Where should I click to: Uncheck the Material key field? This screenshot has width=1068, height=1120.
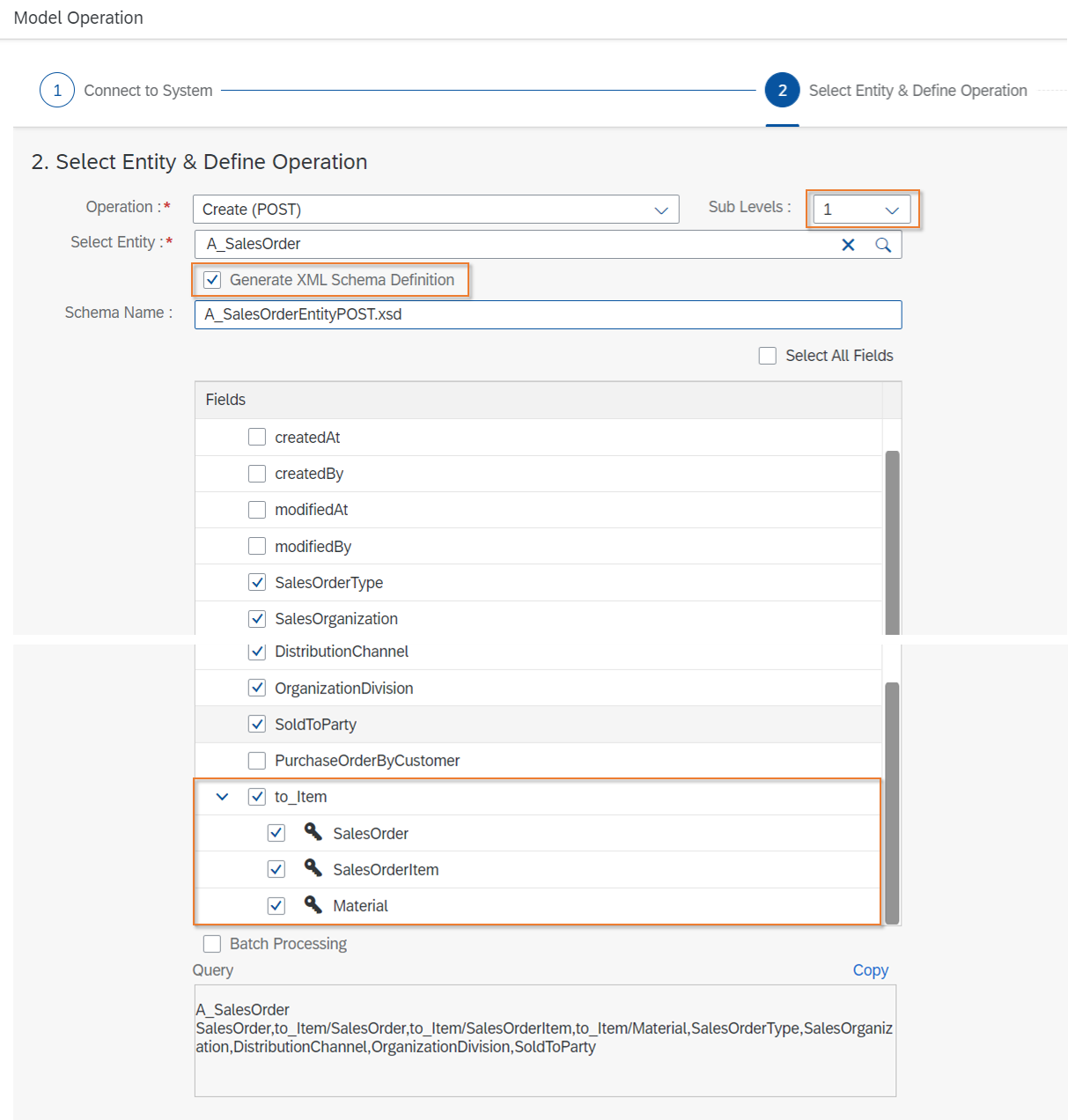(x=276, y=905)
